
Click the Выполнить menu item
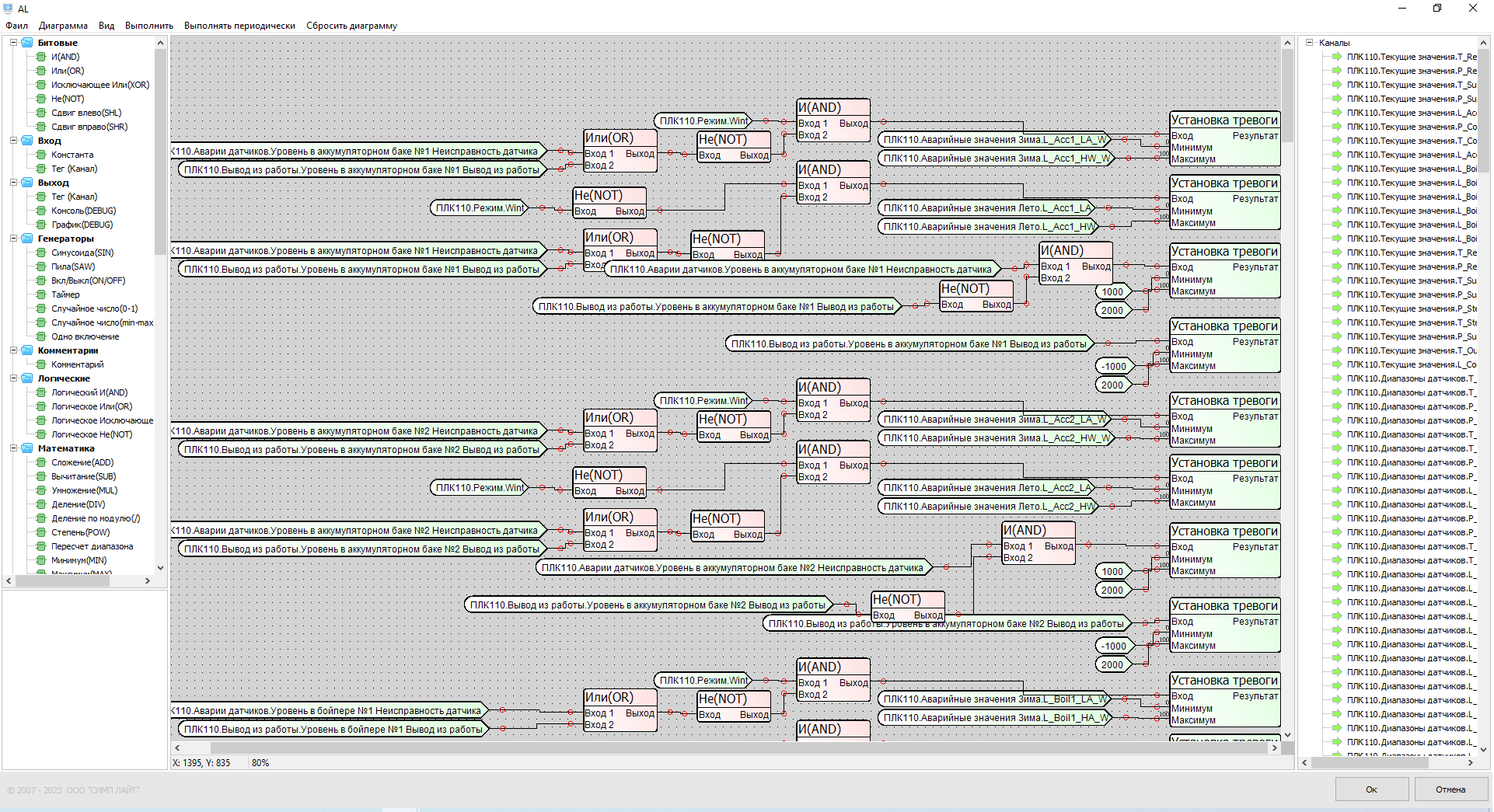click(149, 26)
